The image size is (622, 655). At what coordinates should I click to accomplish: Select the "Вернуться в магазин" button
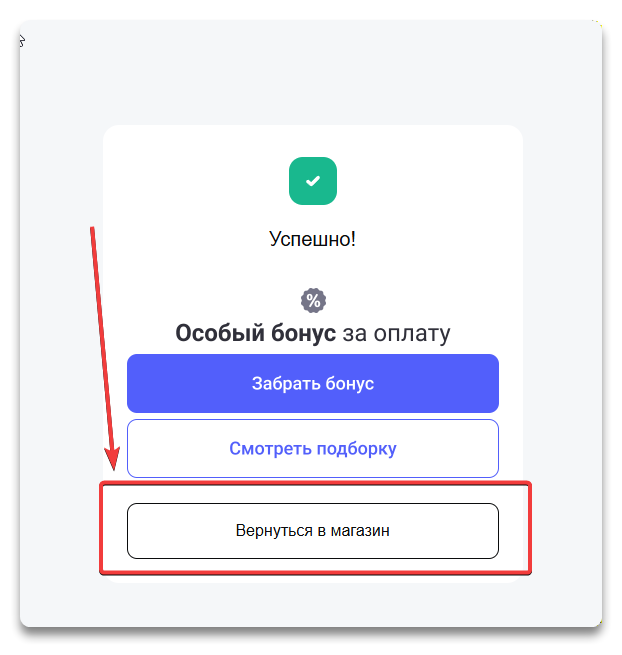[x=312, y=530]
